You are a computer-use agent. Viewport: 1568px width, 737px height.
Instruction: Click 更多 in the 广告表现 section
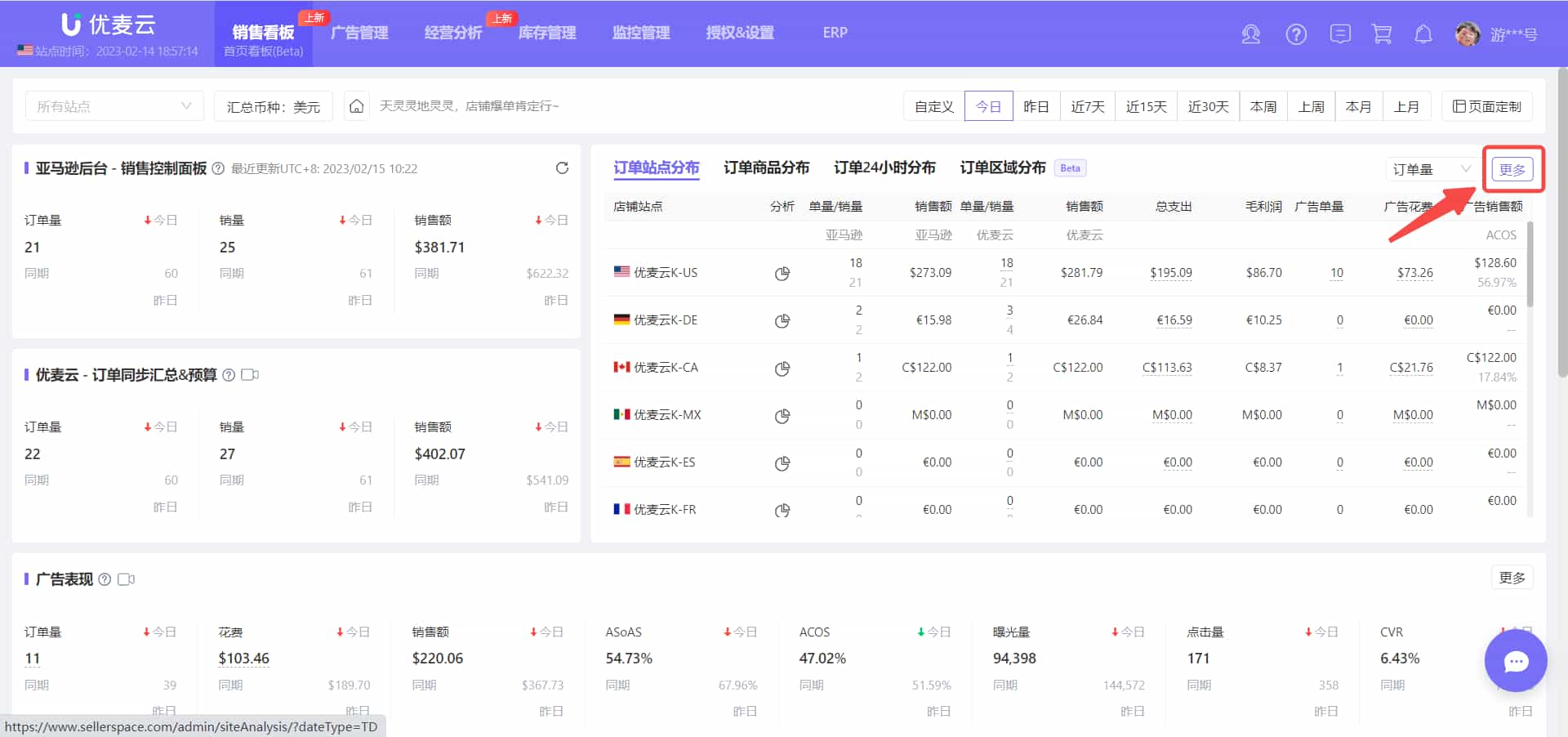1512,578
